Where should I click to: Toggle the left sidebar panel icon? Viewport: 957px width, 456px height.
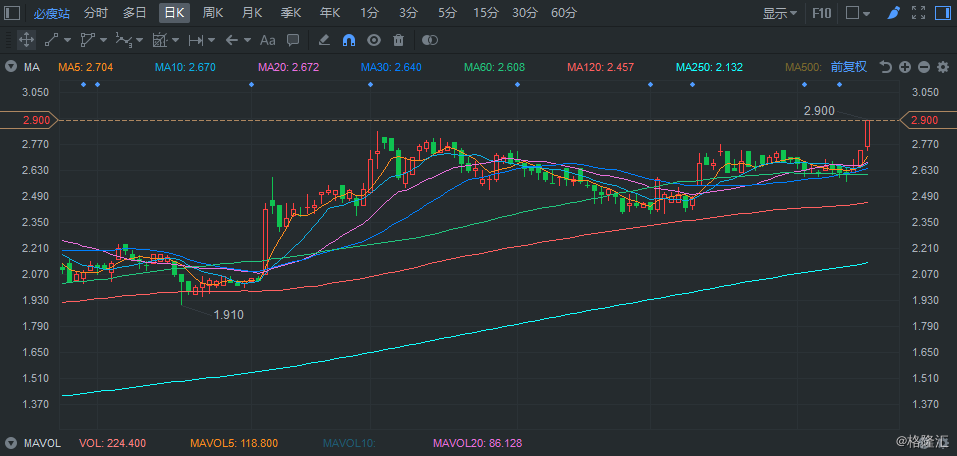pyautogui.click(x=12, y=13)
